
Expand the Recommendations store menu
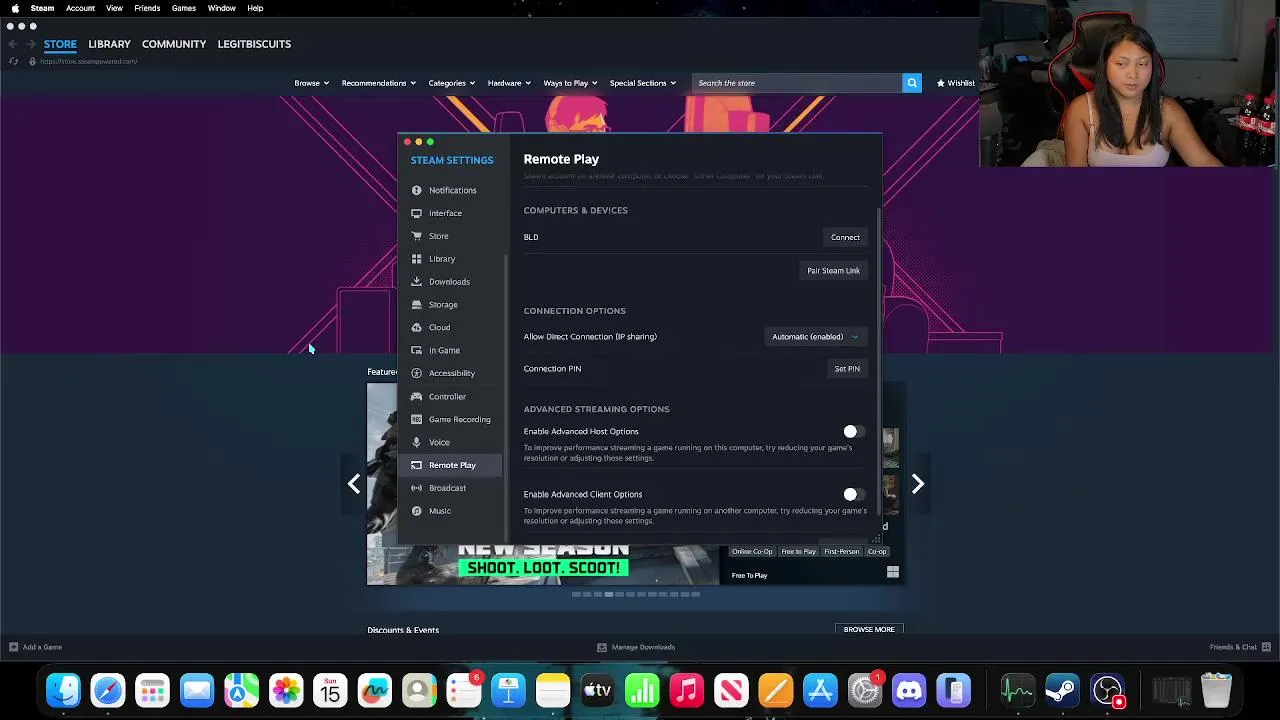(378, 83)
